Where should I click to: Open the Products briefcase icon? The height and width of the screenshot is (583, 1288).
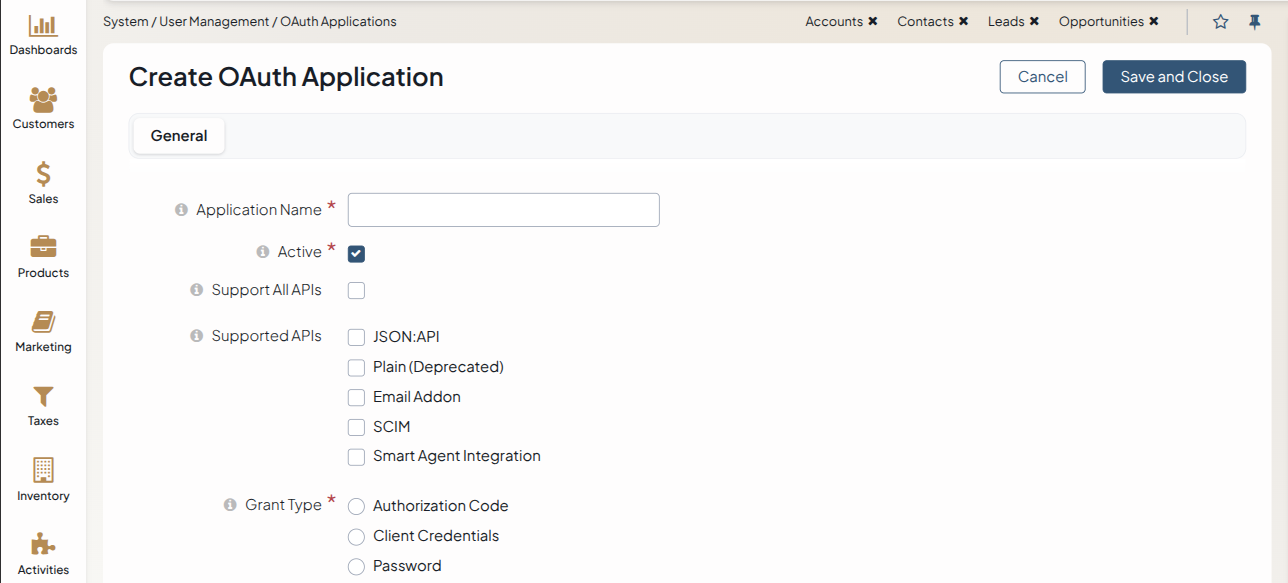coord(43,248)
